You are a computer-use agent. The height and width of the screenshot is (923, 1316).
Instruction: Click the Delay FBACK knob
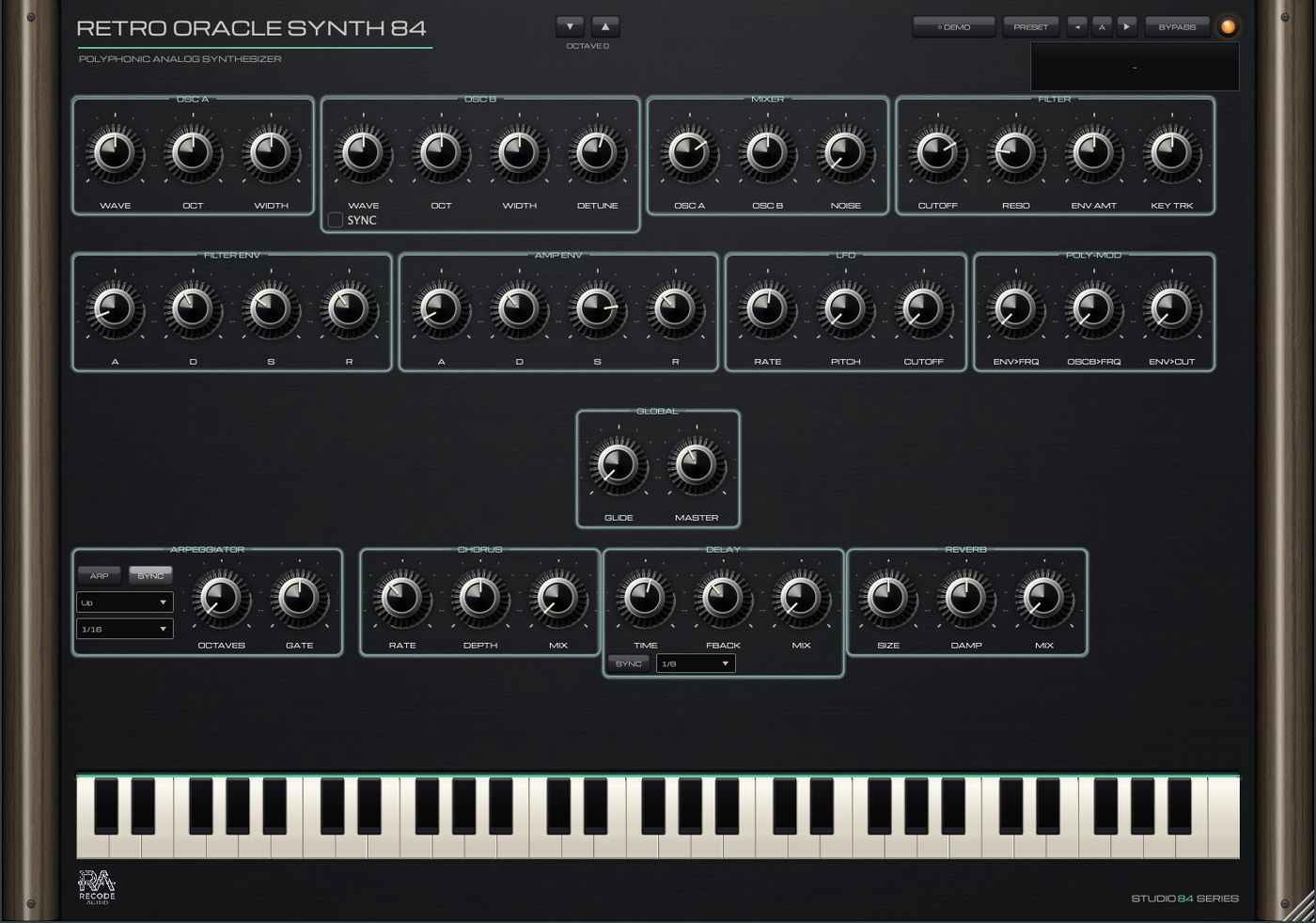coord(724,598)
